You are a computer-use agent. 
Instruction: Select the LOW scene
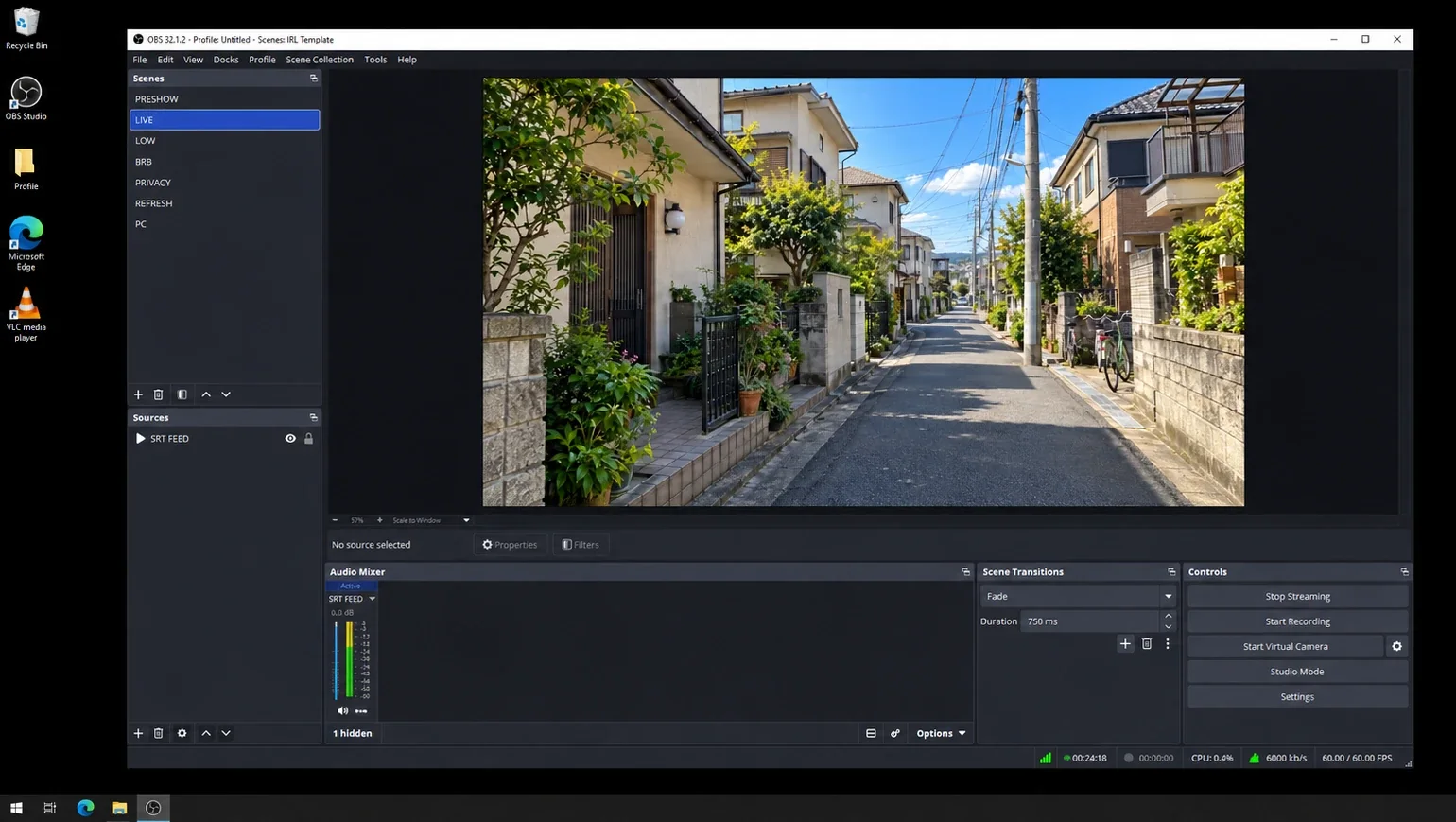(x=224, y=141)
